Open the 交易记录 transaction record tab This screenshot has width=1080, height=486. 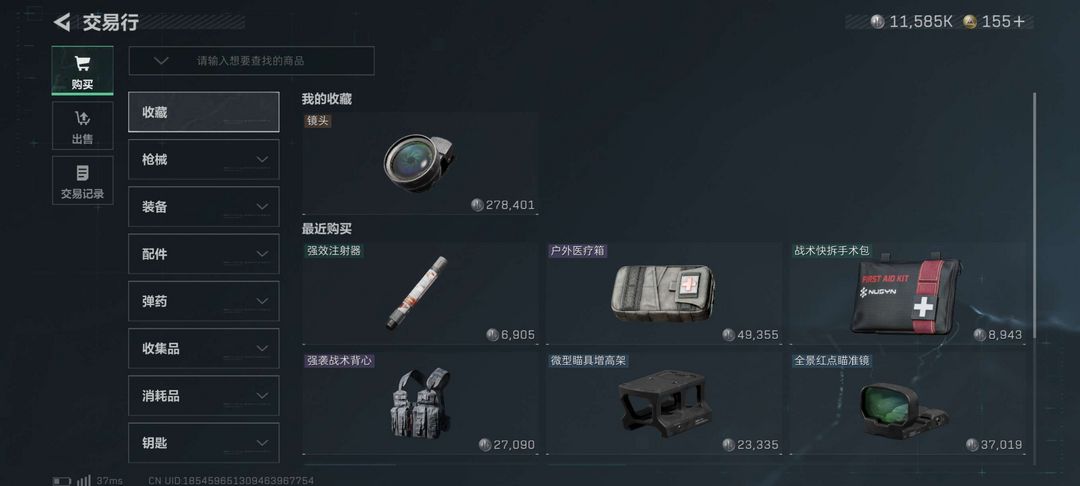(x=83, y=180)
